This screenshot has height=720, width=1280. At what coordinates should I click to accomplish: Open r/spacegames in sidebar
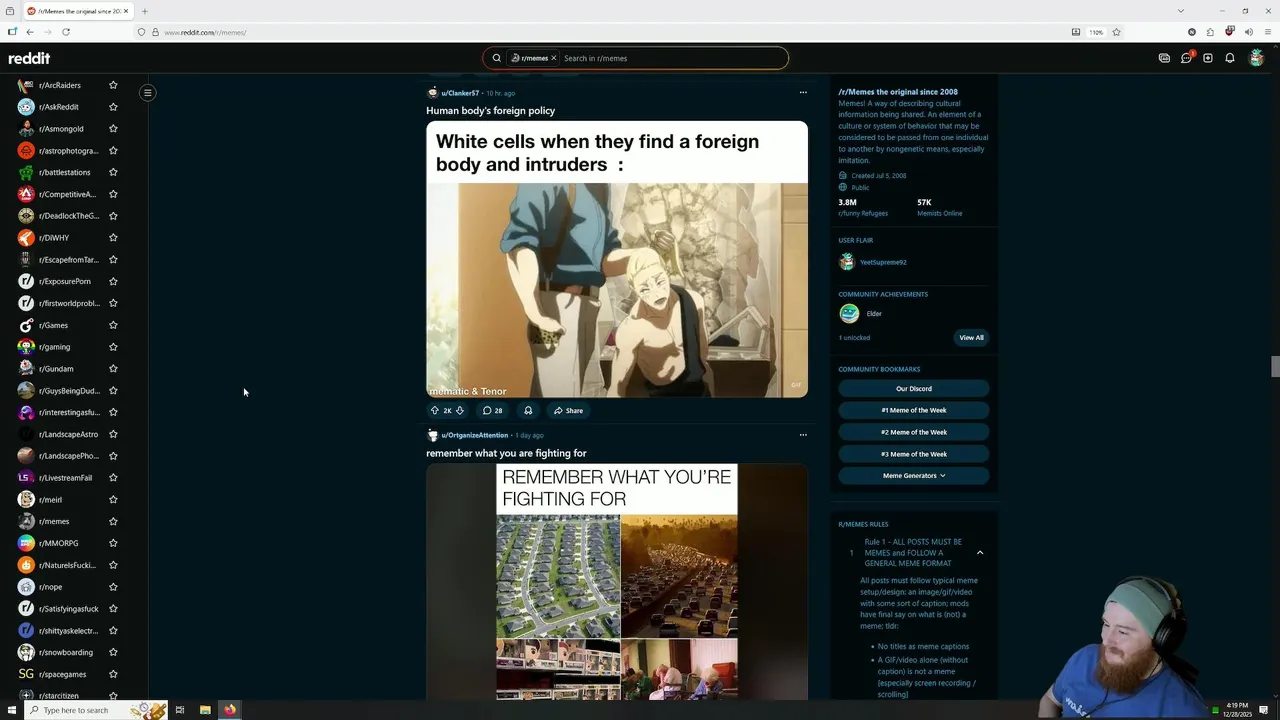click(x=62, y=674)
